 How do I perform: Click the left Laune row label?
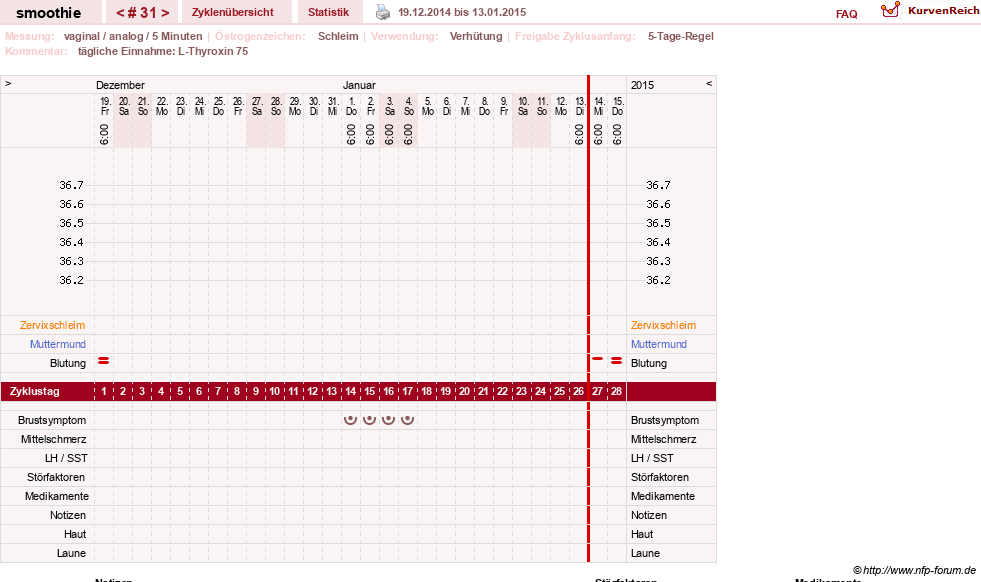(71, 553)
